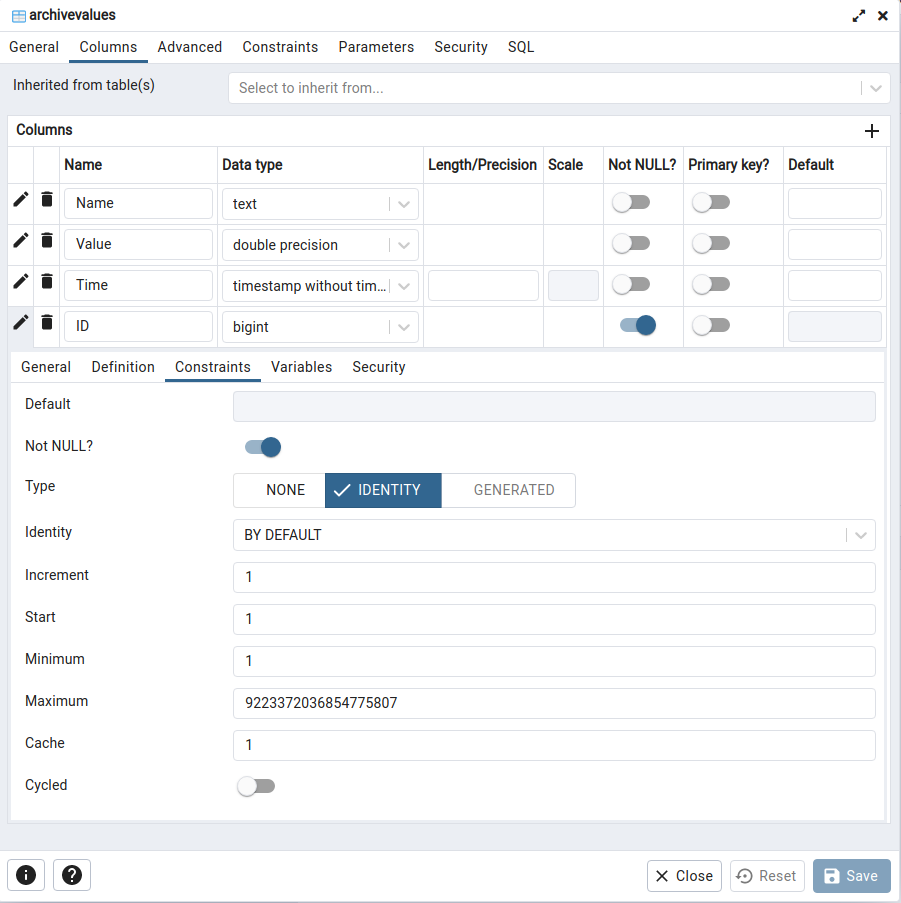Click the Increment input field

553,577
